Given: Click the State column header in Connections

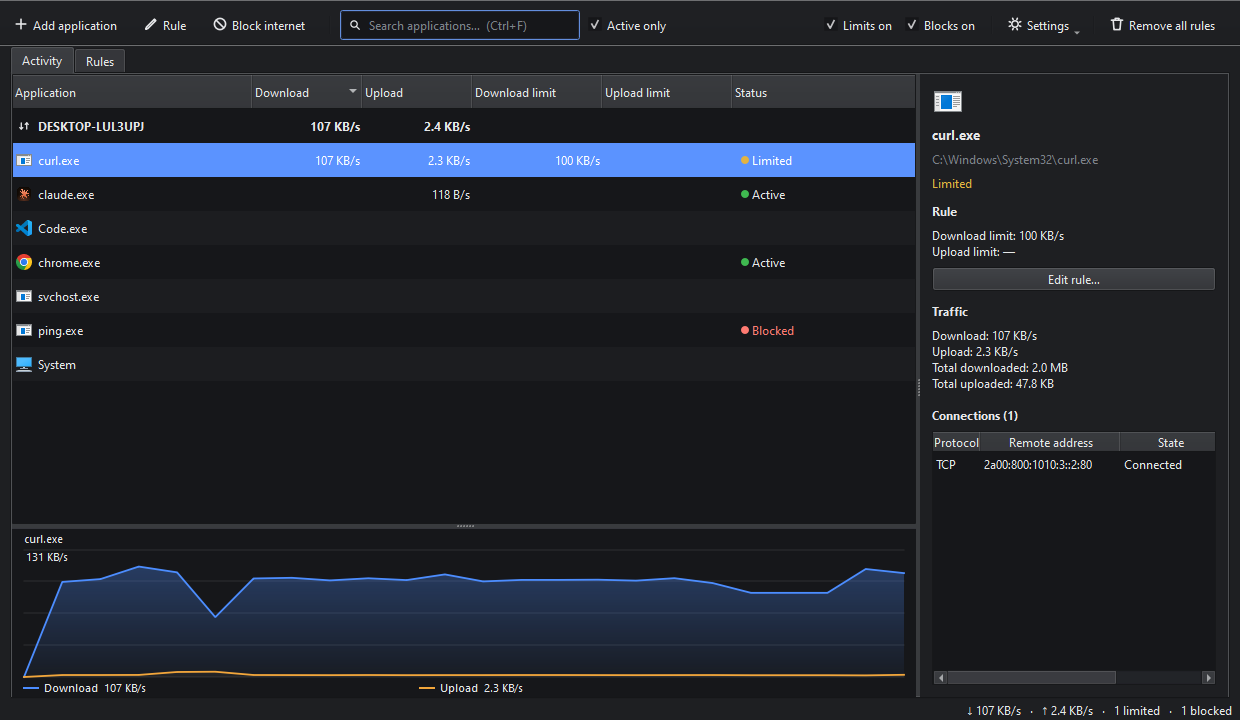Looking at the screenshot, I should (1168, 442).
